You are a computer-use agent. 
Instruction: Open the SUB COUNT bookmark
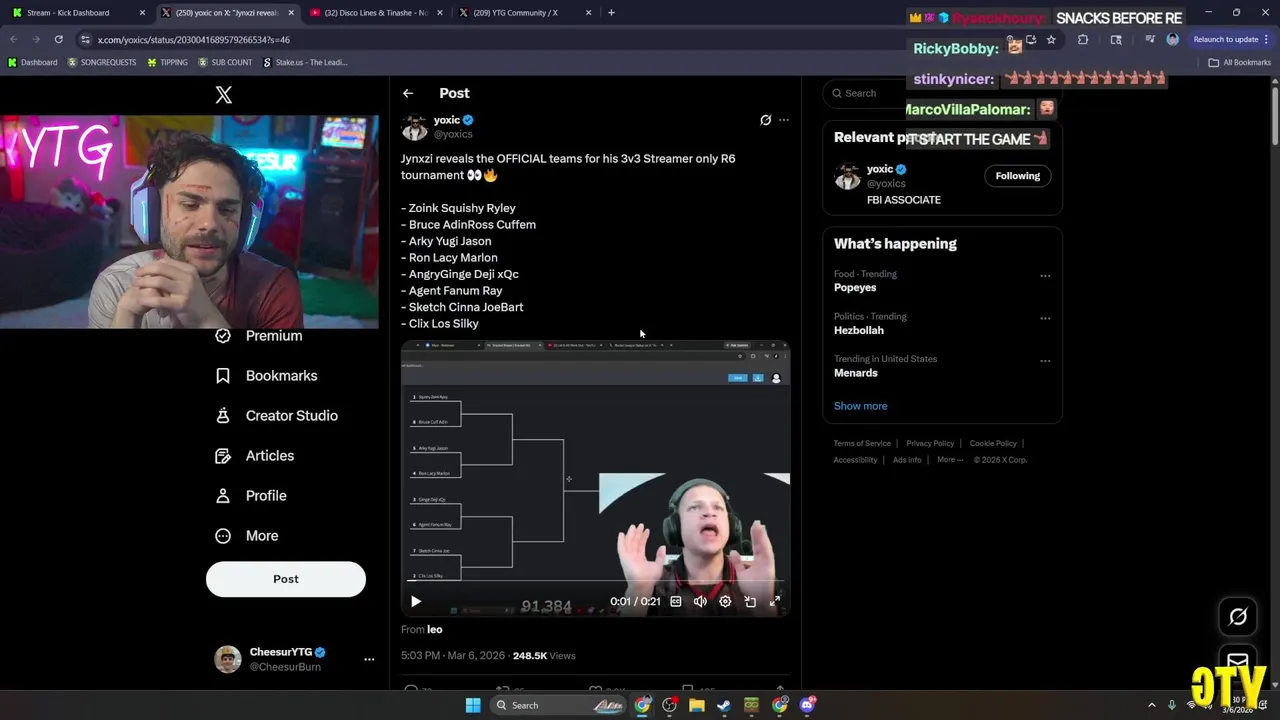pyautogui.click(x=225, y=62)
